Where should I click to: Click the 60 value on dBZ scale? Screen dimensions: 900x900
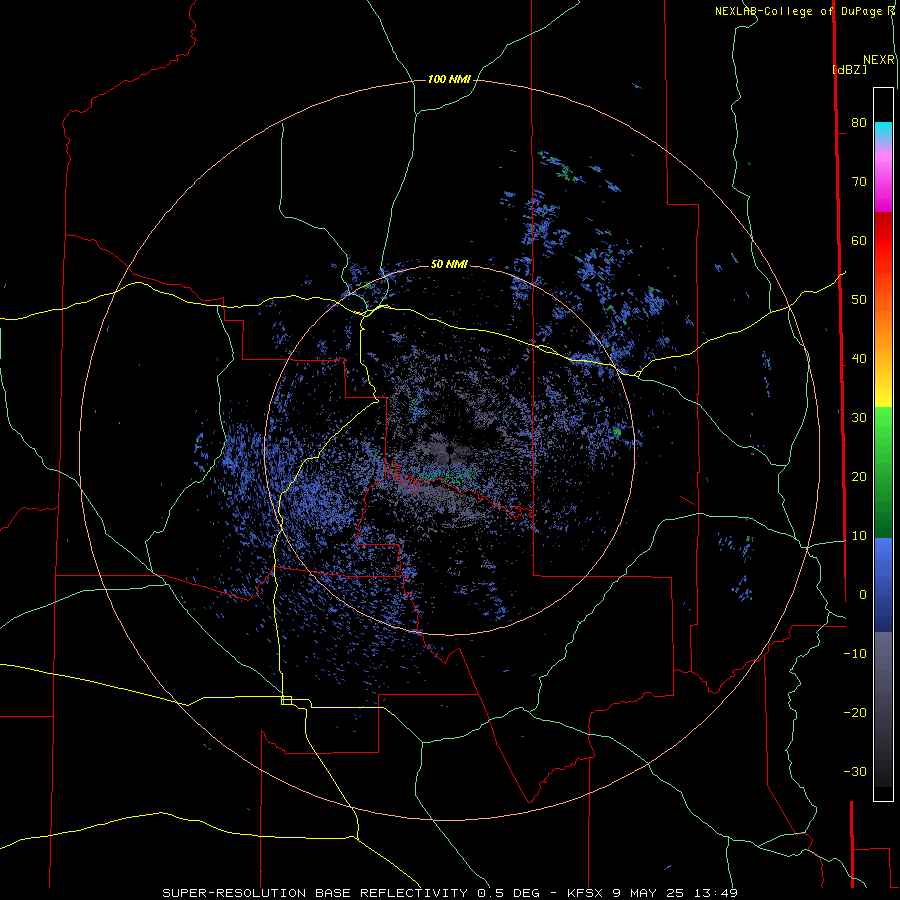(x=859, y=240)
